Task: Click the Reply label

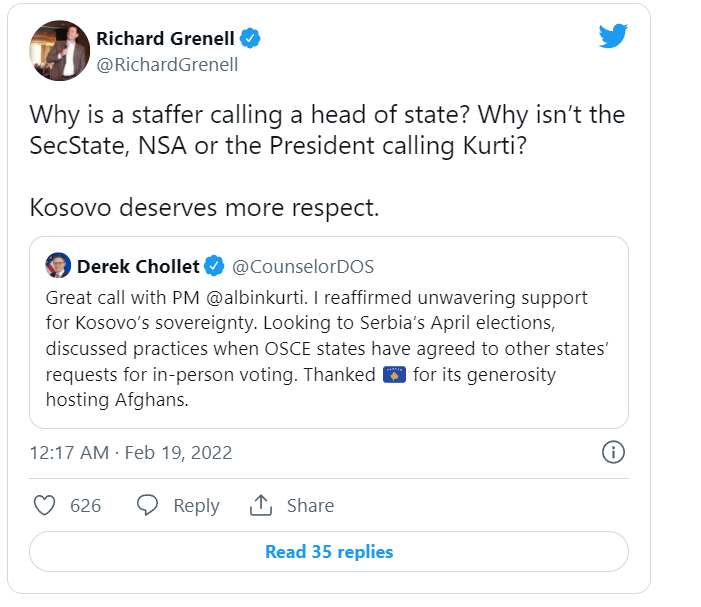Action: pyautogui.click(x=196, y=505)
